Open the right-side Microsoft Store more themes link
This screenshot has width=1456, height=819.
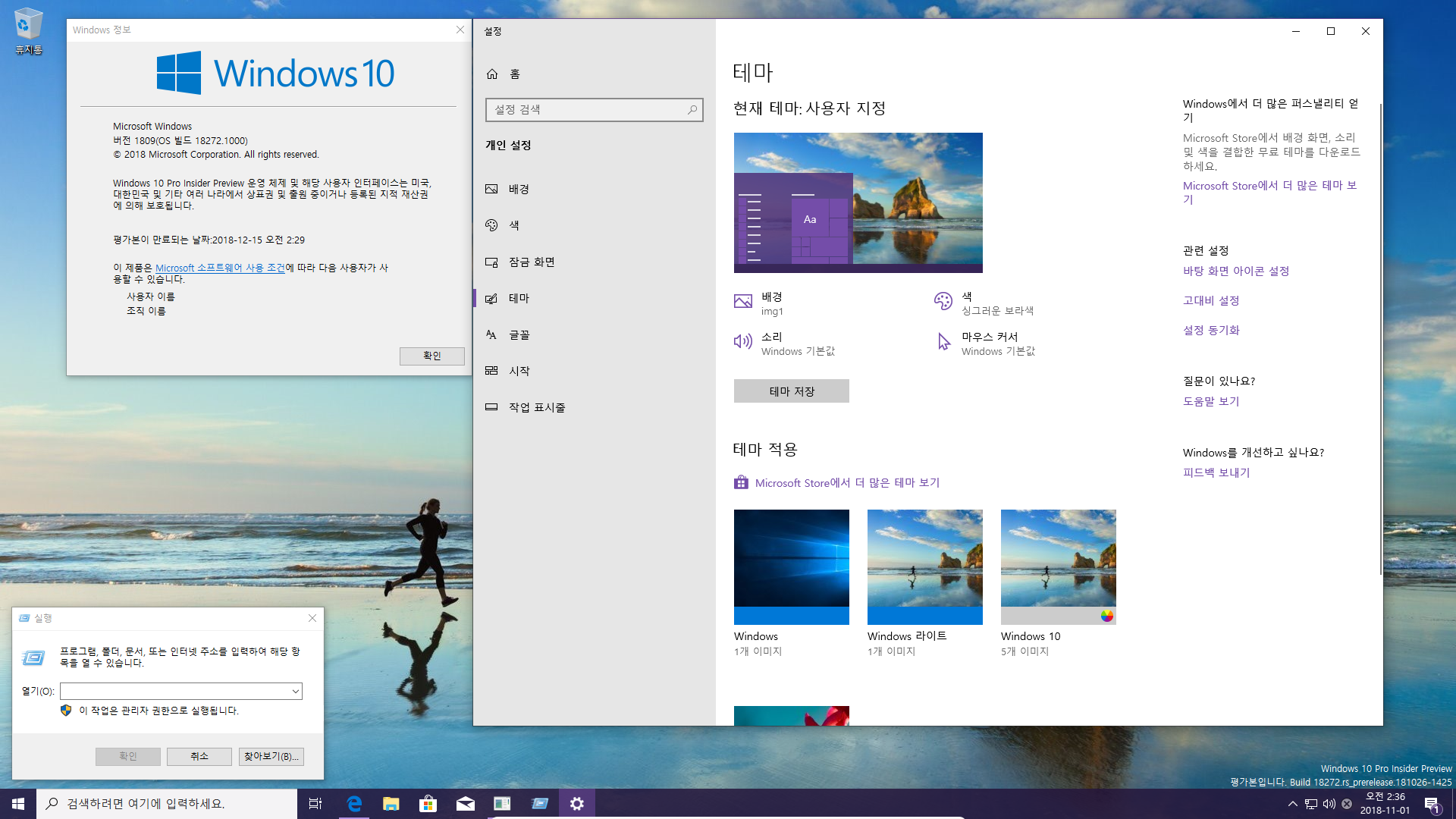pos(1270,192)
